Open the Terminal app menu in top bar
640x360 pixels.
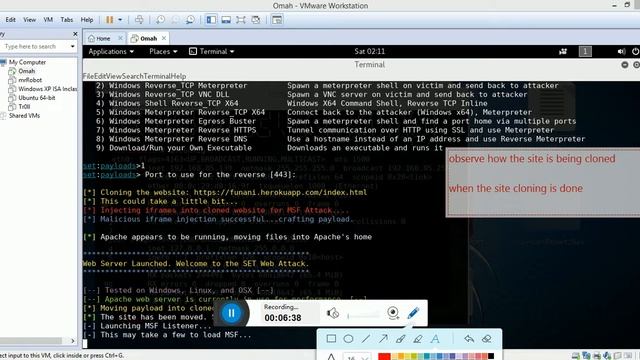point(211,51)
